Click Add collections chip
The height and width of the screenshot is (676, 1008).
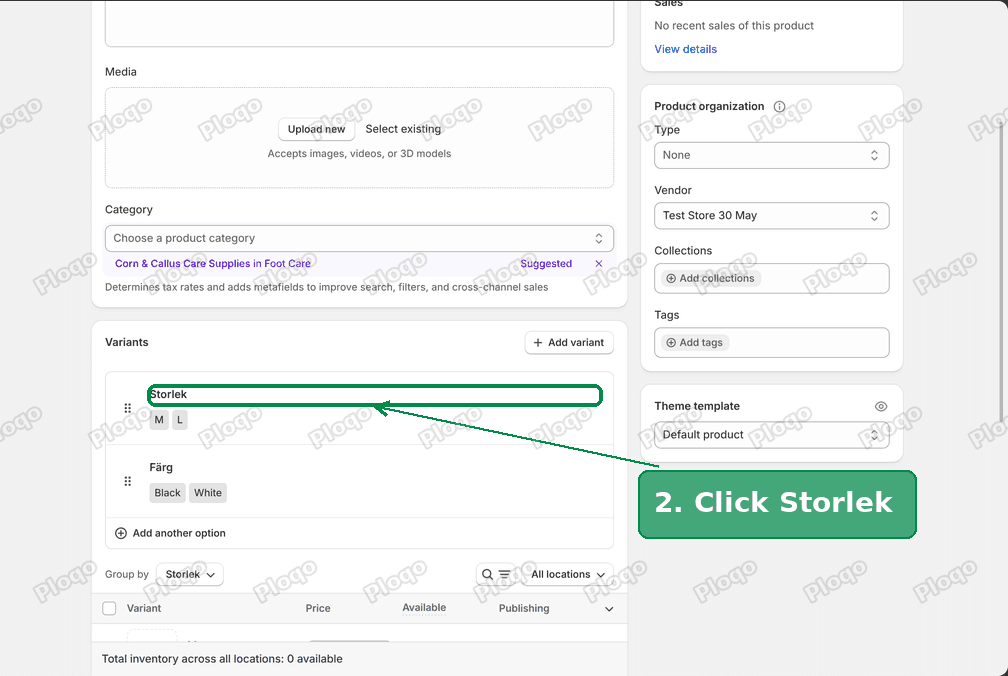[710, 278]
